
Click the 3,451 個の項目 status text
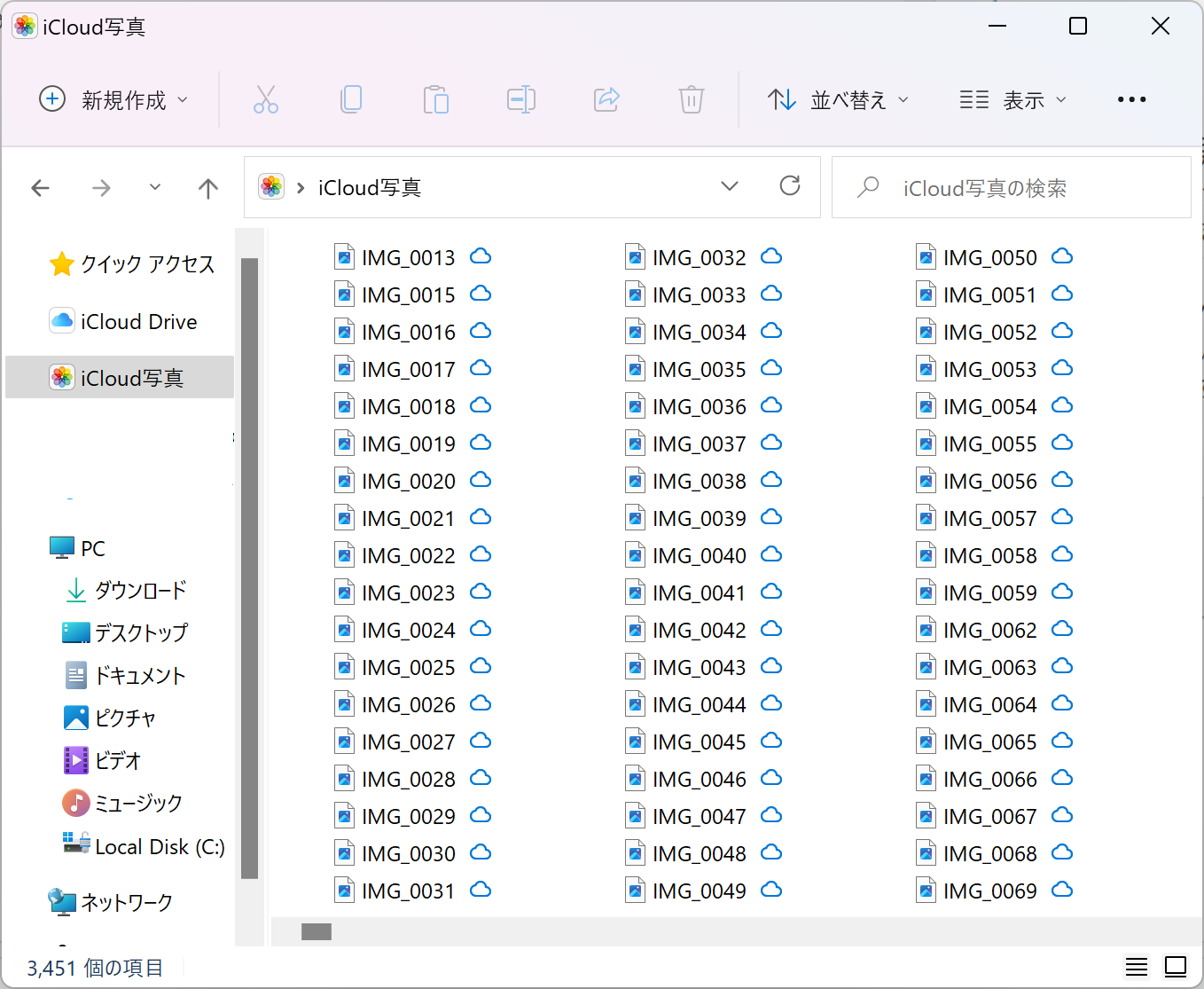(x=95, y=968)
